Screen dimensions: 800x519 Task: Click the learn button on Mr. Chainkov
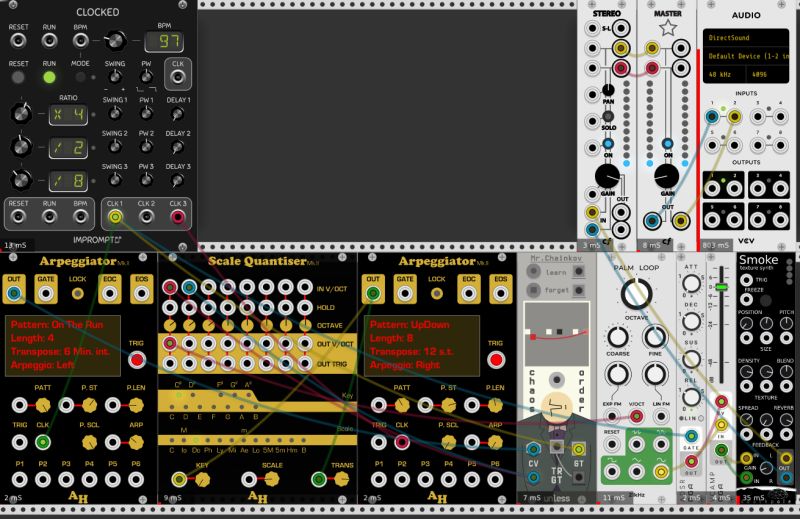tap(534, 271)
